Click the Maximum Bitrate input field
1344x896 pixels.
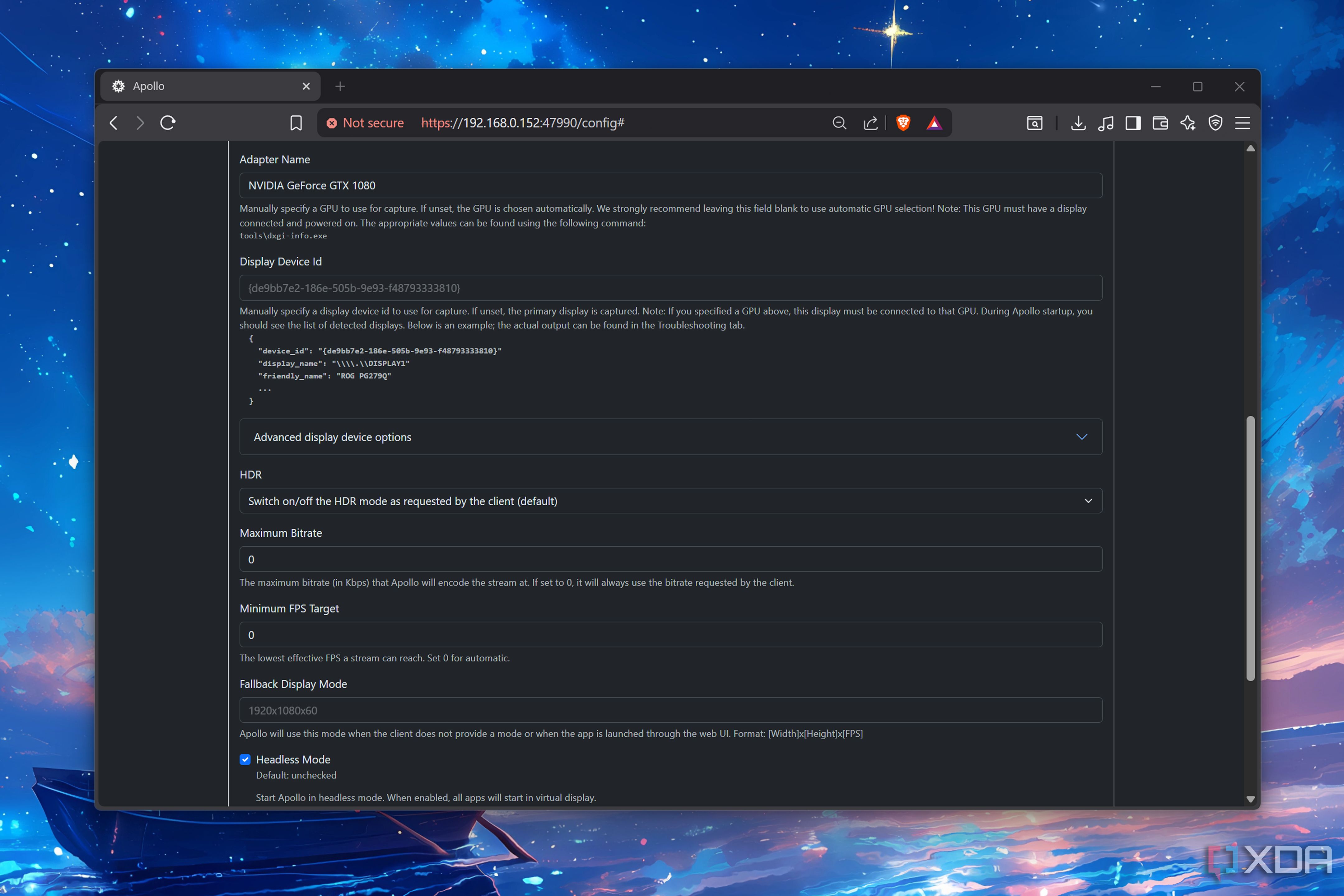pyautogui.click(x=671, y=559)
